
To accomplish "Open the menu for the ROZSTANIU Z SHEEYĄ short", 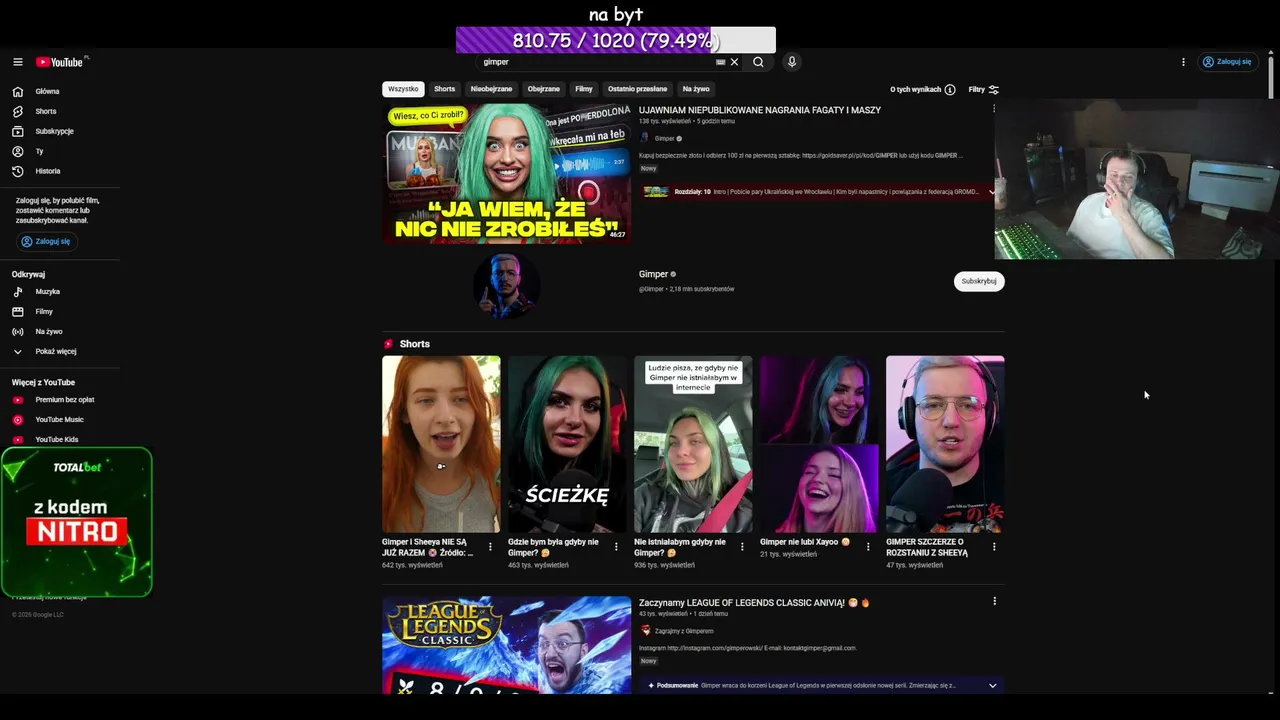I will (x=994, y=547).
